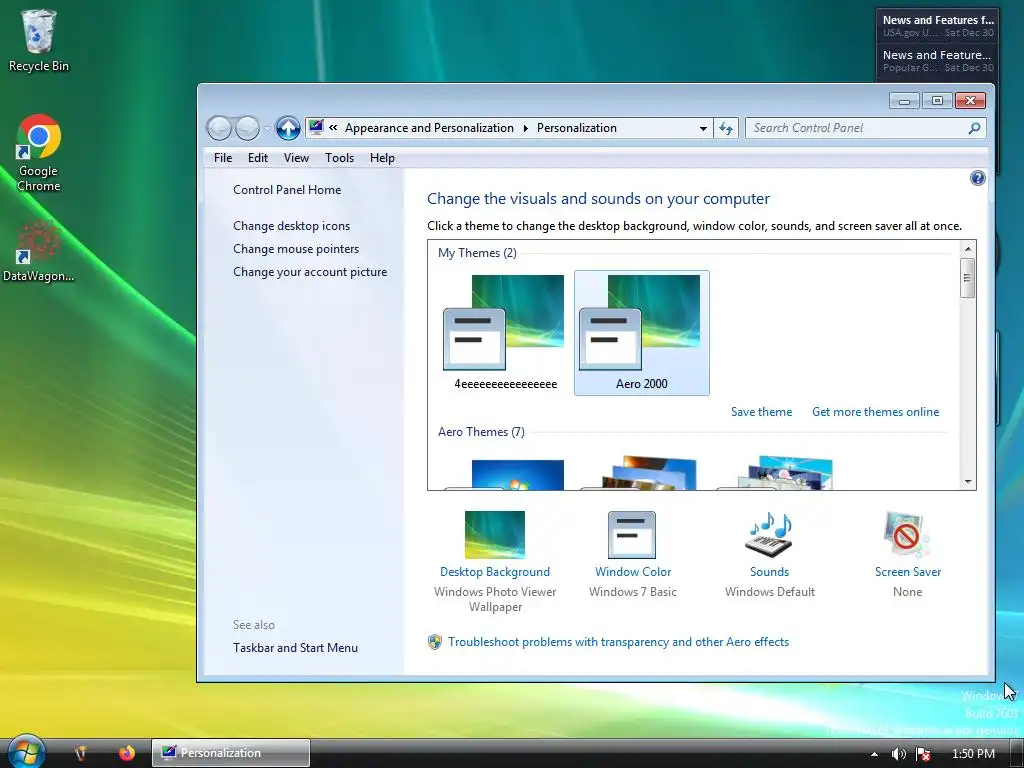Open Firefox from the taskbar
The width and height of the screenshot is (1024, 768).
127,753
